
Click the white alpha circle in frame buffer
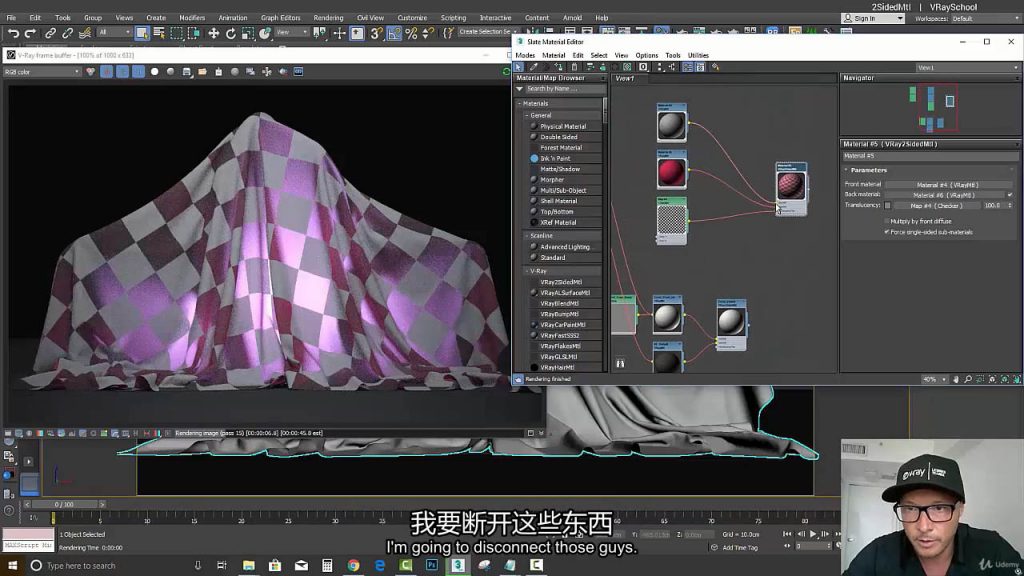pyautogui.click(x=155, y=72)
